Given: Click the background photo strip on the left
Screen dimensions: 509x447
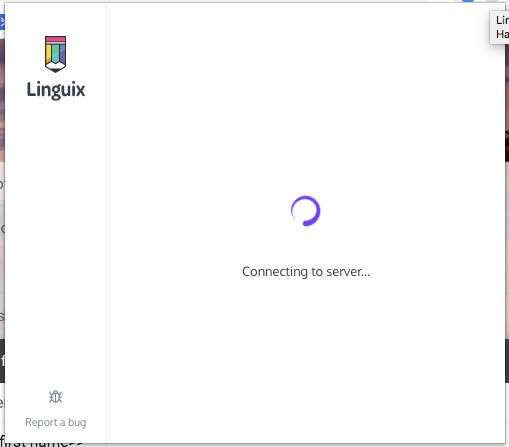Looking at the screenshot, I should (x=2, y=100).
